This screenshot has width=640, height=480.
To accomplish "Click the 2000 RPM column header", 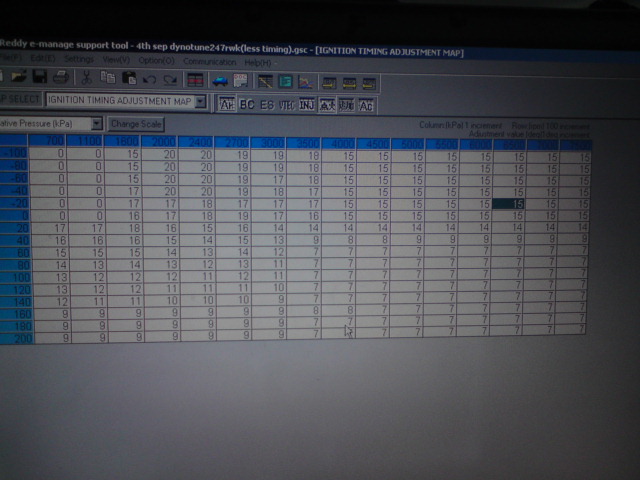I will (162, 143).
